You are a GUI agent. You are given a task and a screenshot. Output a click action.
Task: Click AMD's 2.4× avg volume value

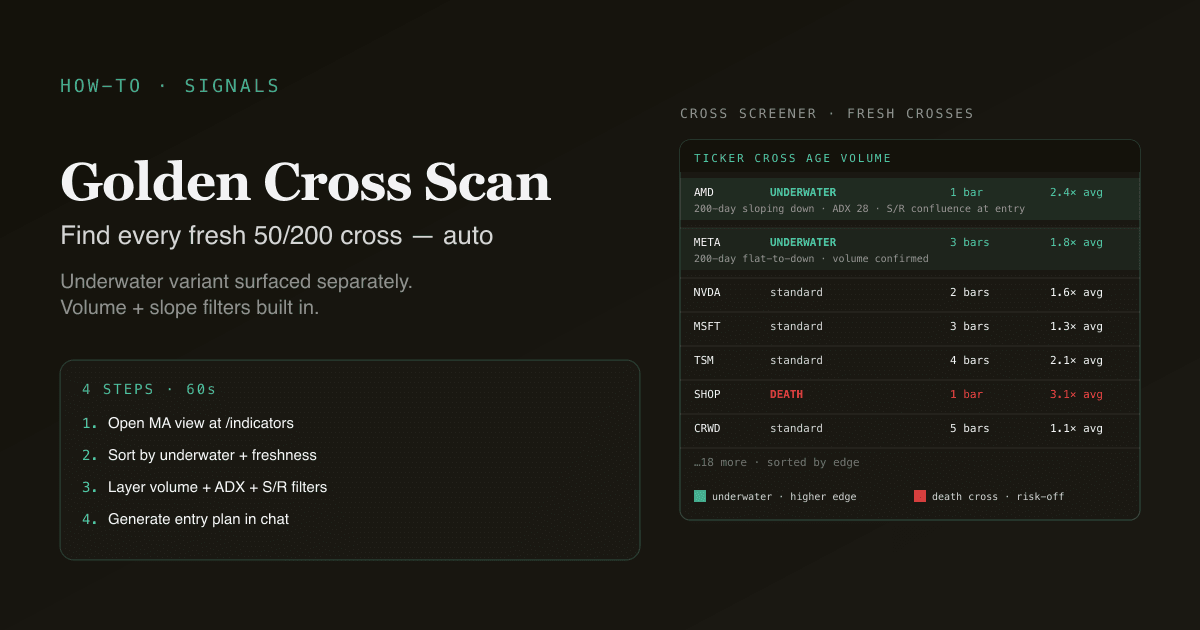[x=1076, y=192]
